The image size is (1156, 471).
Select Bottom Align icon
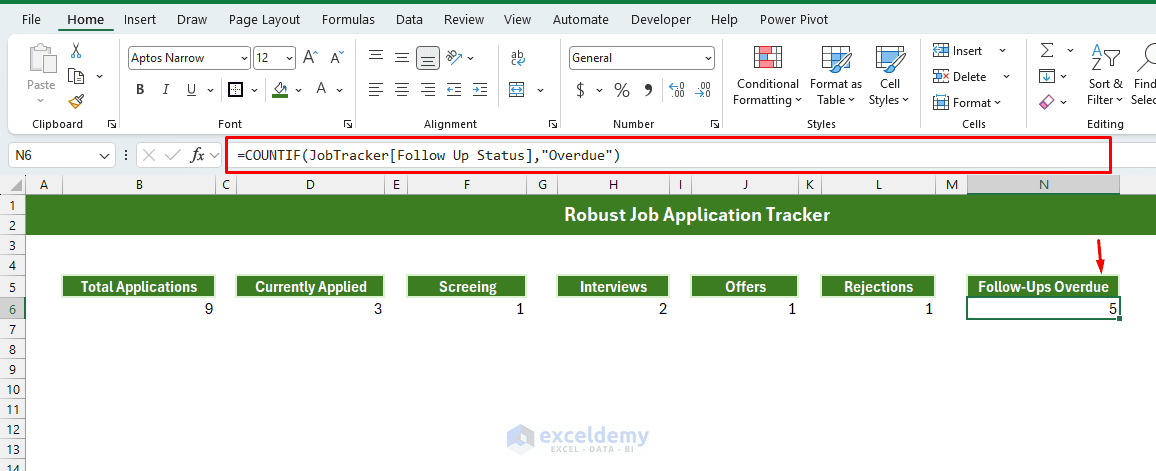tap(428, 57)
